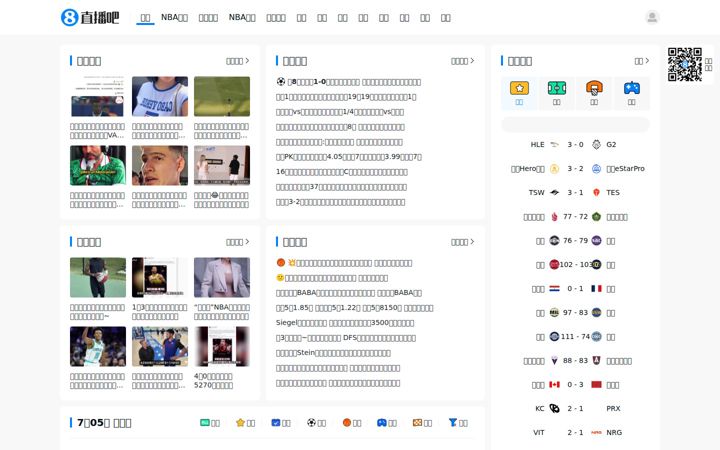Click the 97 - 83 score

(x=575, y=312)
